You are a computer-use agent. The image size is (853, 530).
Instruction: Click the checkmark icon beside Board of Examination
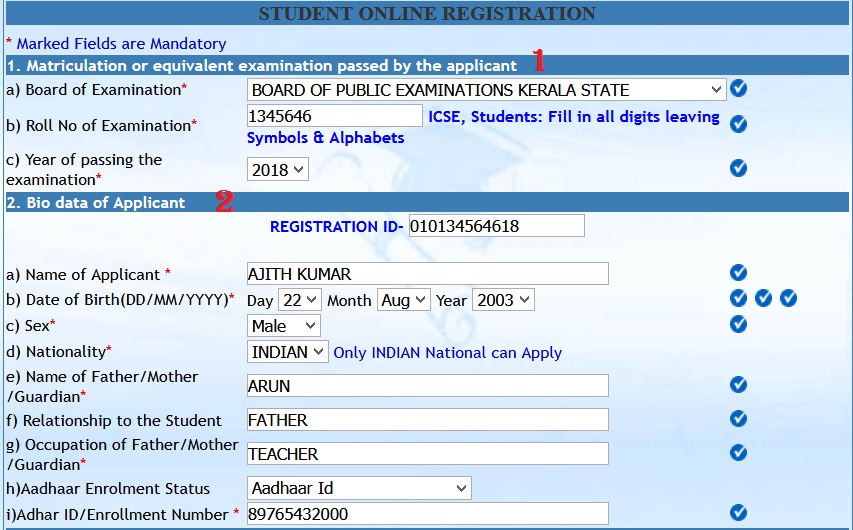(x=738, y=88)
